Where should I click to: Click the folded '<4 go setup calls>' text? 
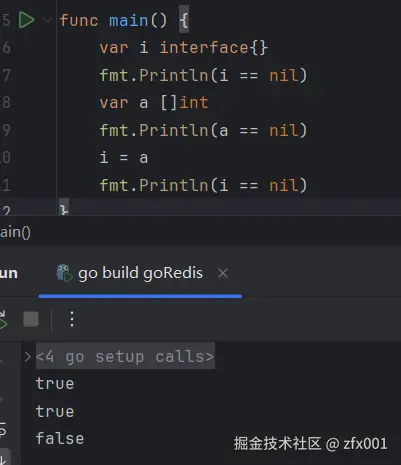pos(125,356)
